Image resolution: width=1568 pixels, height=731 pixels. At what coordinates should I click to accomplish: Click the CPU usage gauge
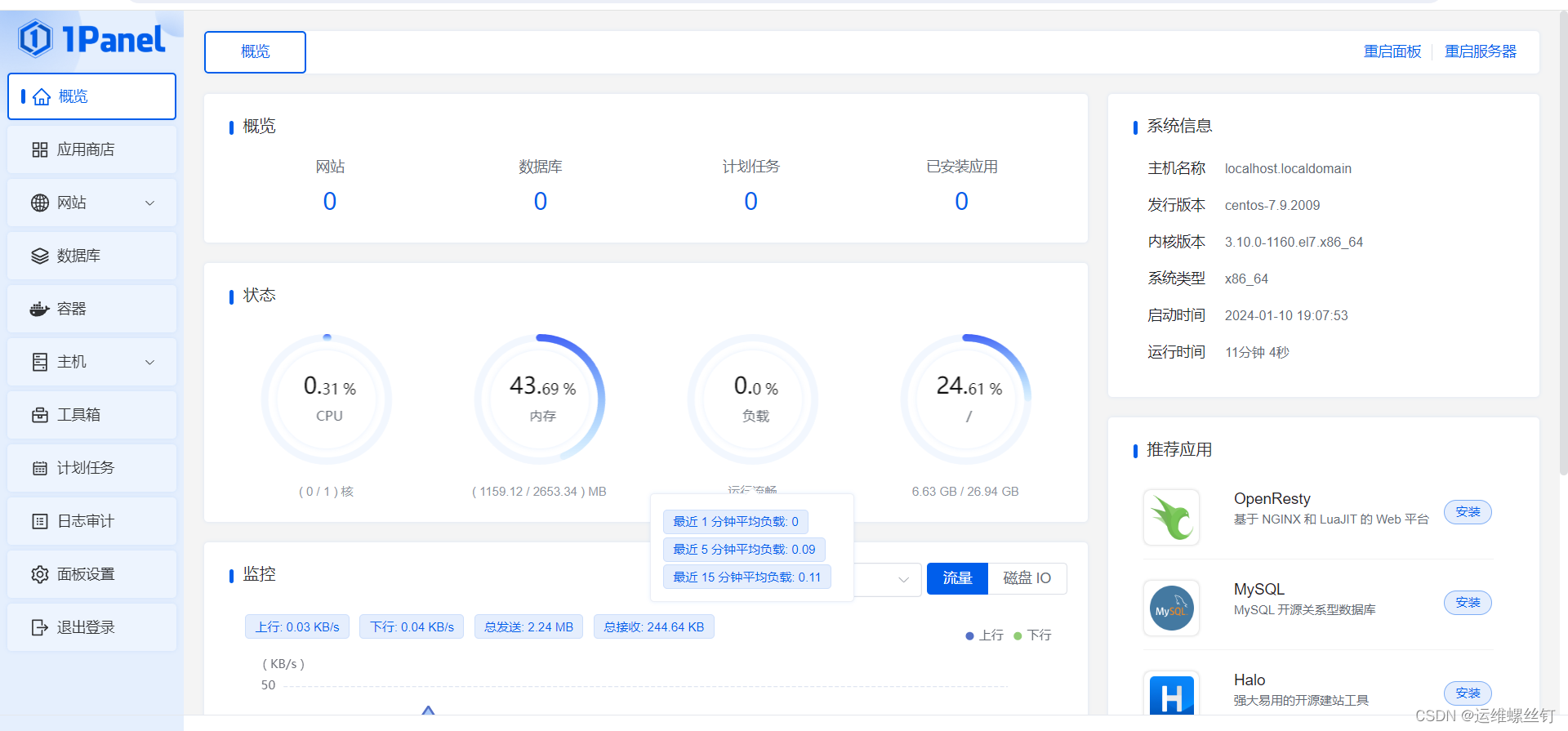(x=327, y=399)
